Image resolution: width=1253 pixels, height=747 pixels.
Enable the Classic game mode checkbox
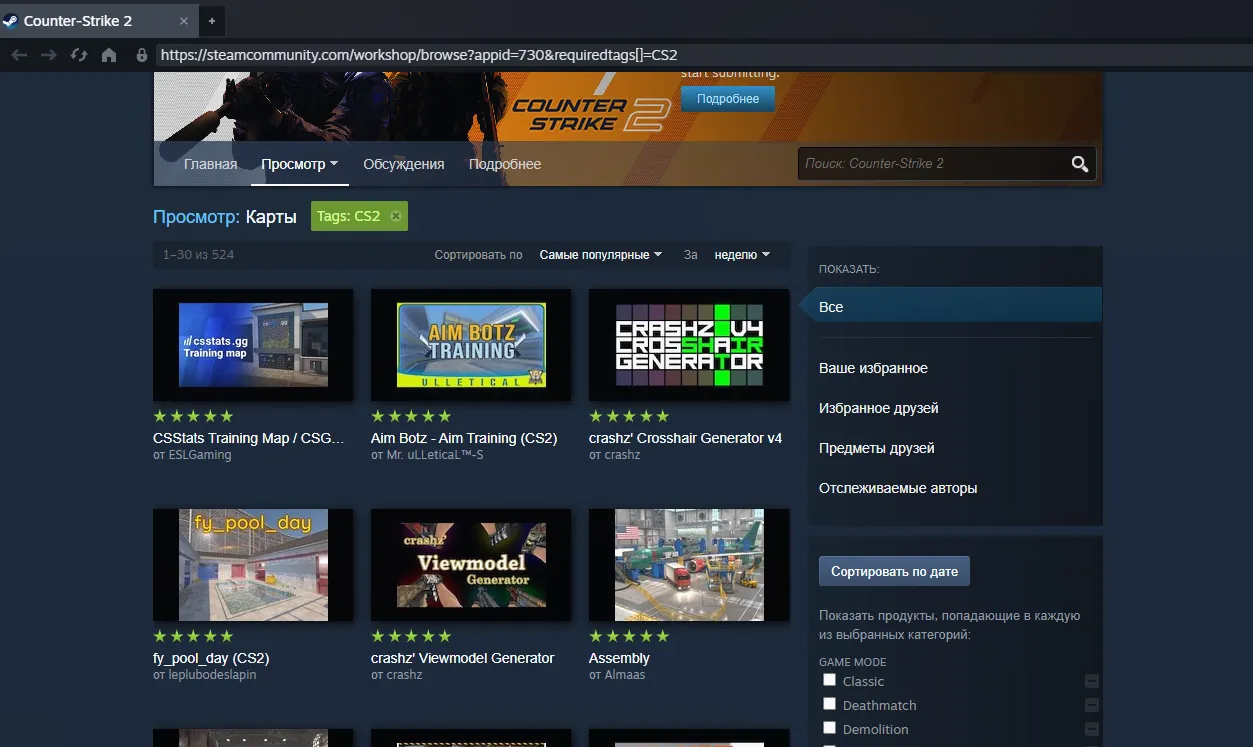(829, 680)
